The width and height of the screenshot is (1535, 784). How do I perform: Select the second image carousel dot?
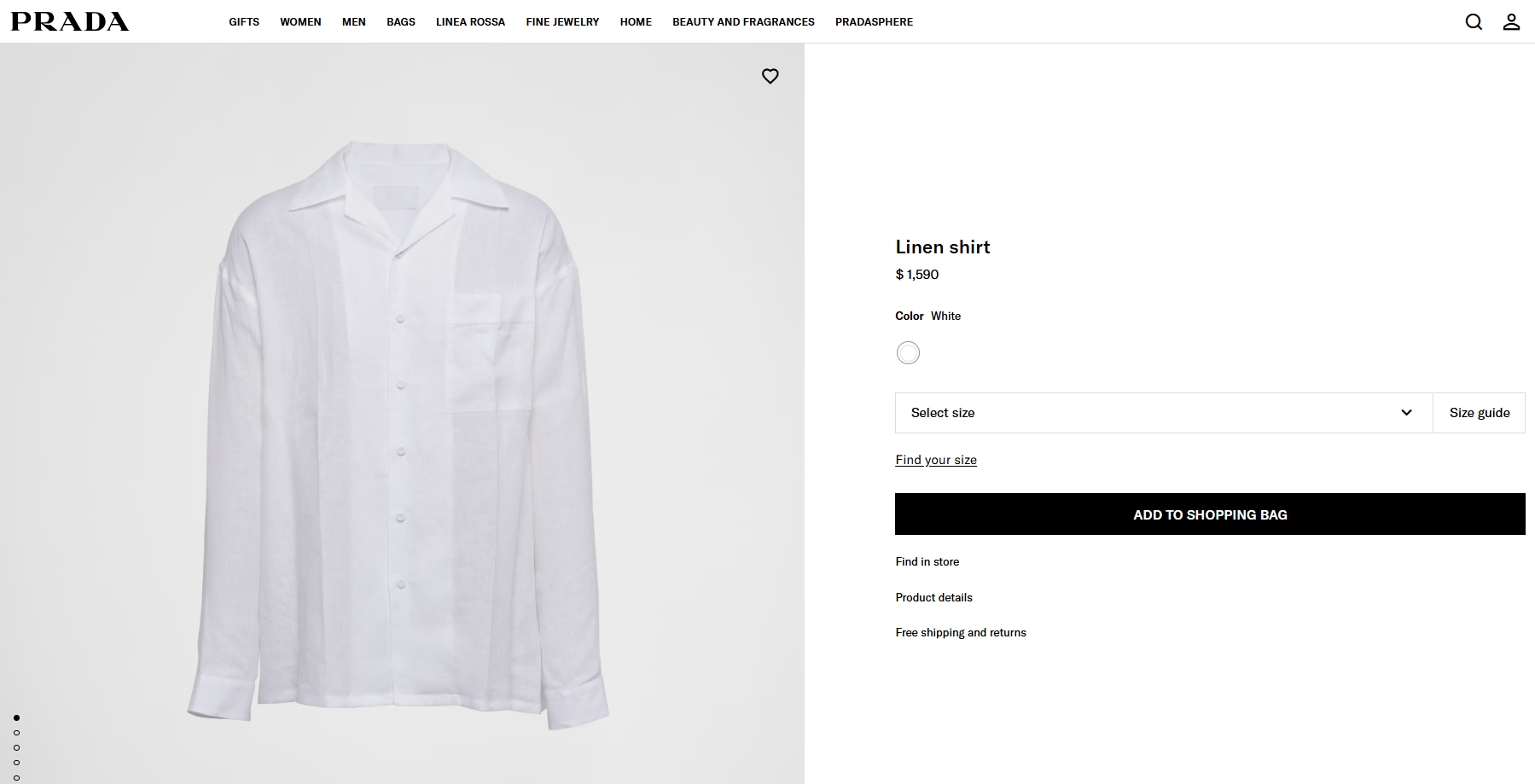tap(17, 733)
